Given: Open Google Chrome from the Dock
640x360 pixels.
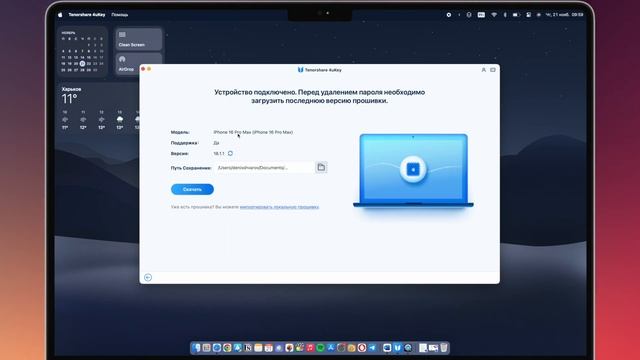Looking at the screenshot, I should (227, 348).
